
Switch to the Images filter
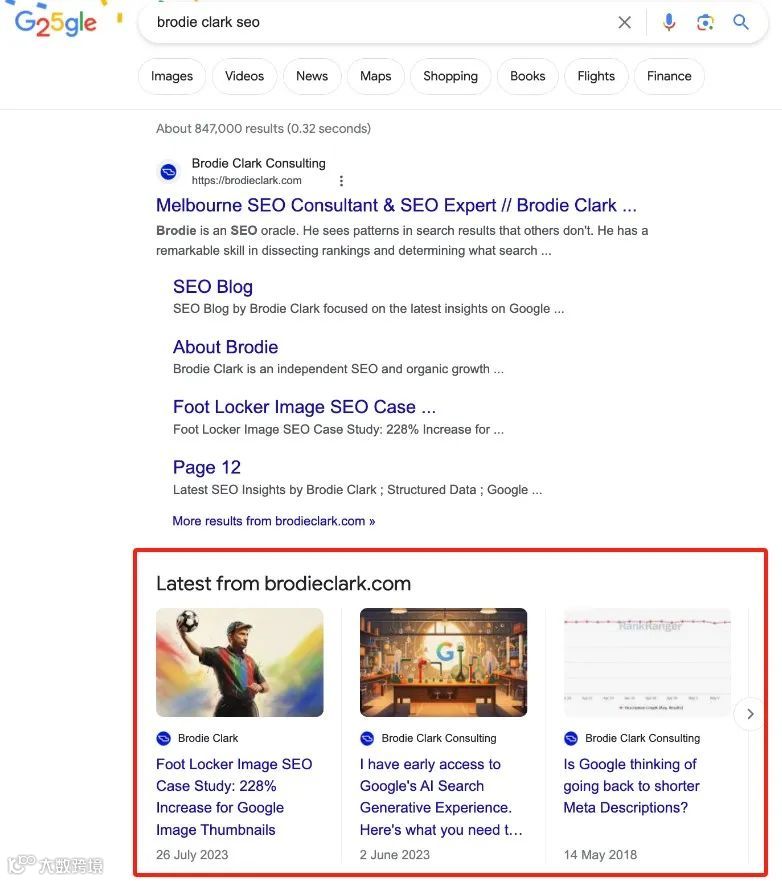click(172, 76)
